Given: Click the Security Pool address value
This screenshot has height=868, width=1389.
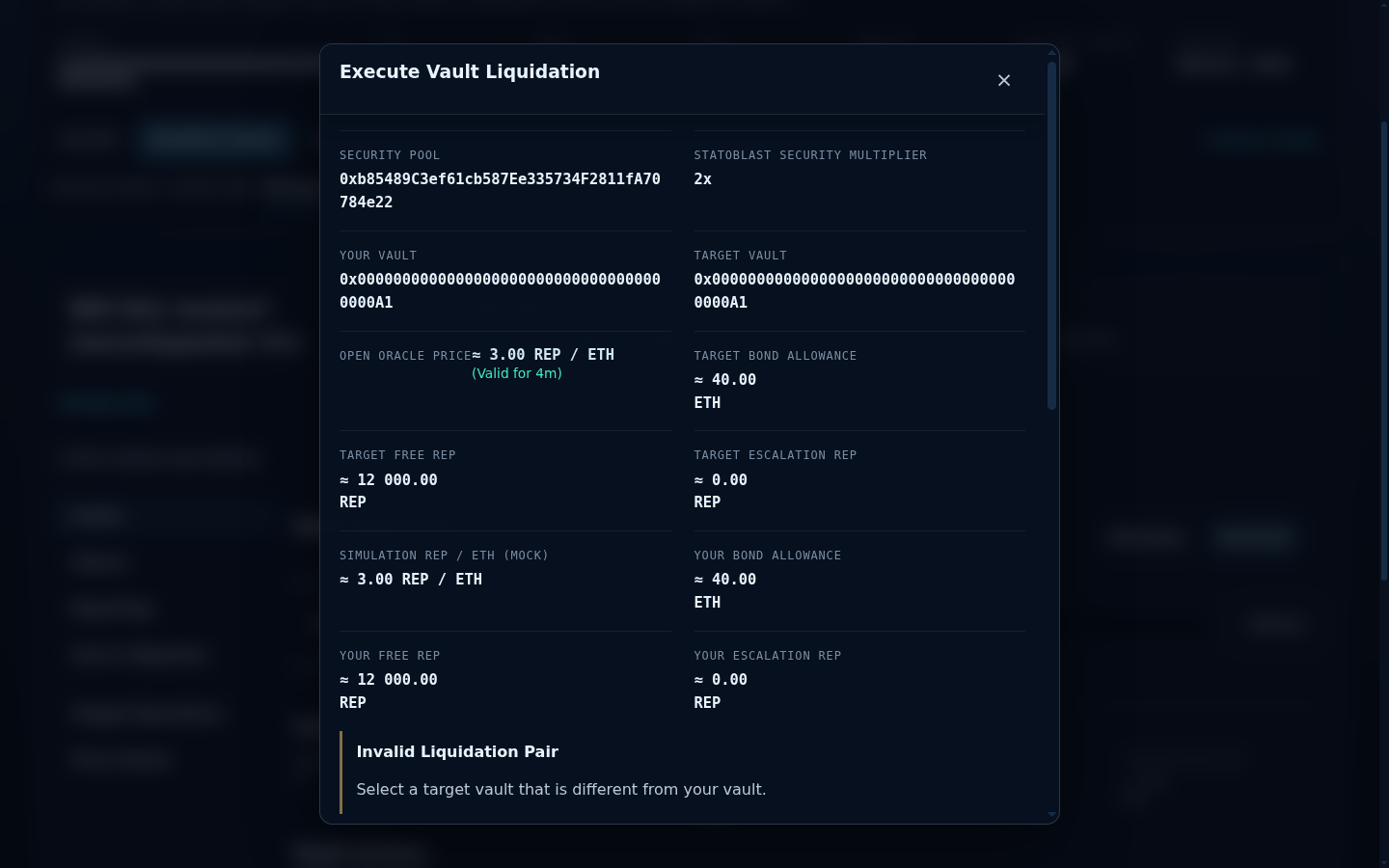Looking at the screenshot, I should [500, 190].
